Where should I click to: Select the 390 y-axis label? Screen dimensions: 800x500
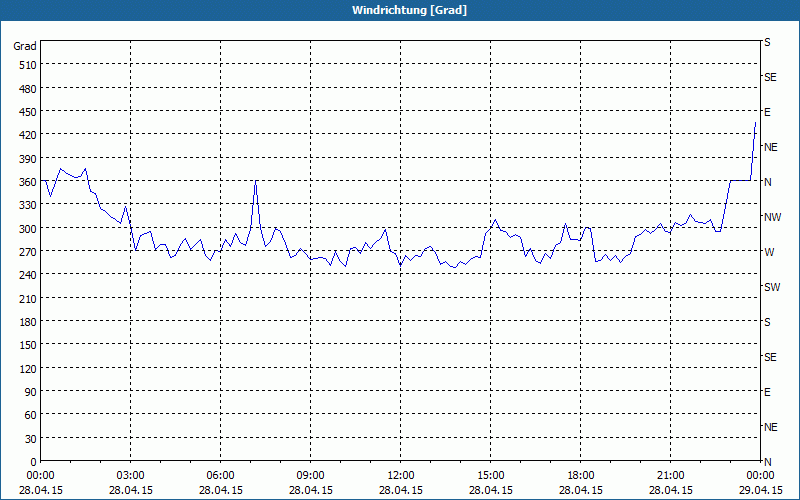tap(28, 159)
